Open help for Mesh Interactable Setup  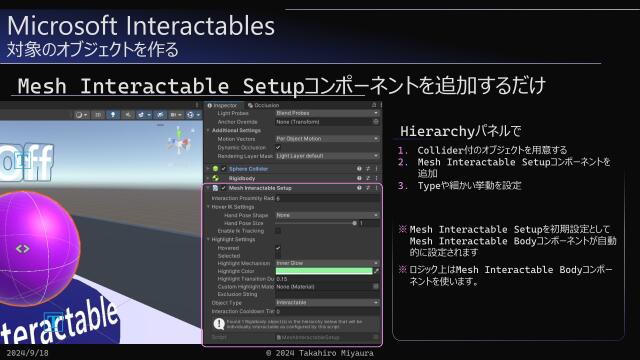tap(359, 188)
